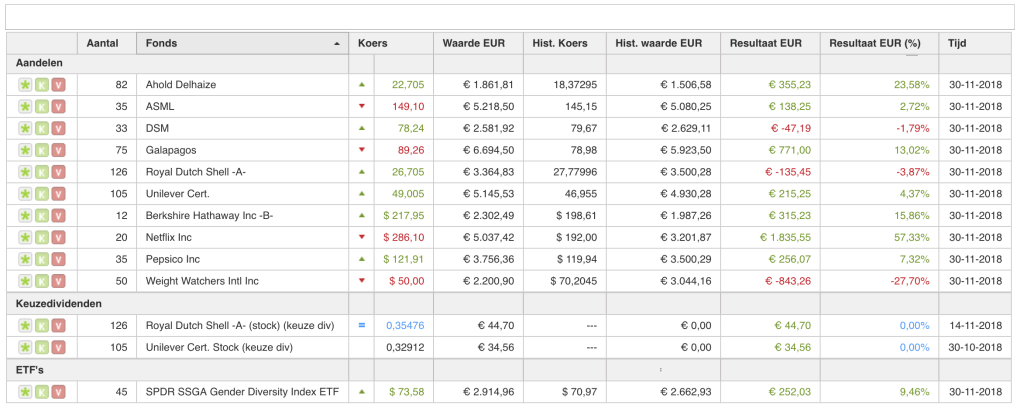Click the K icon for Weight Watchers Intl Inc

42,282
